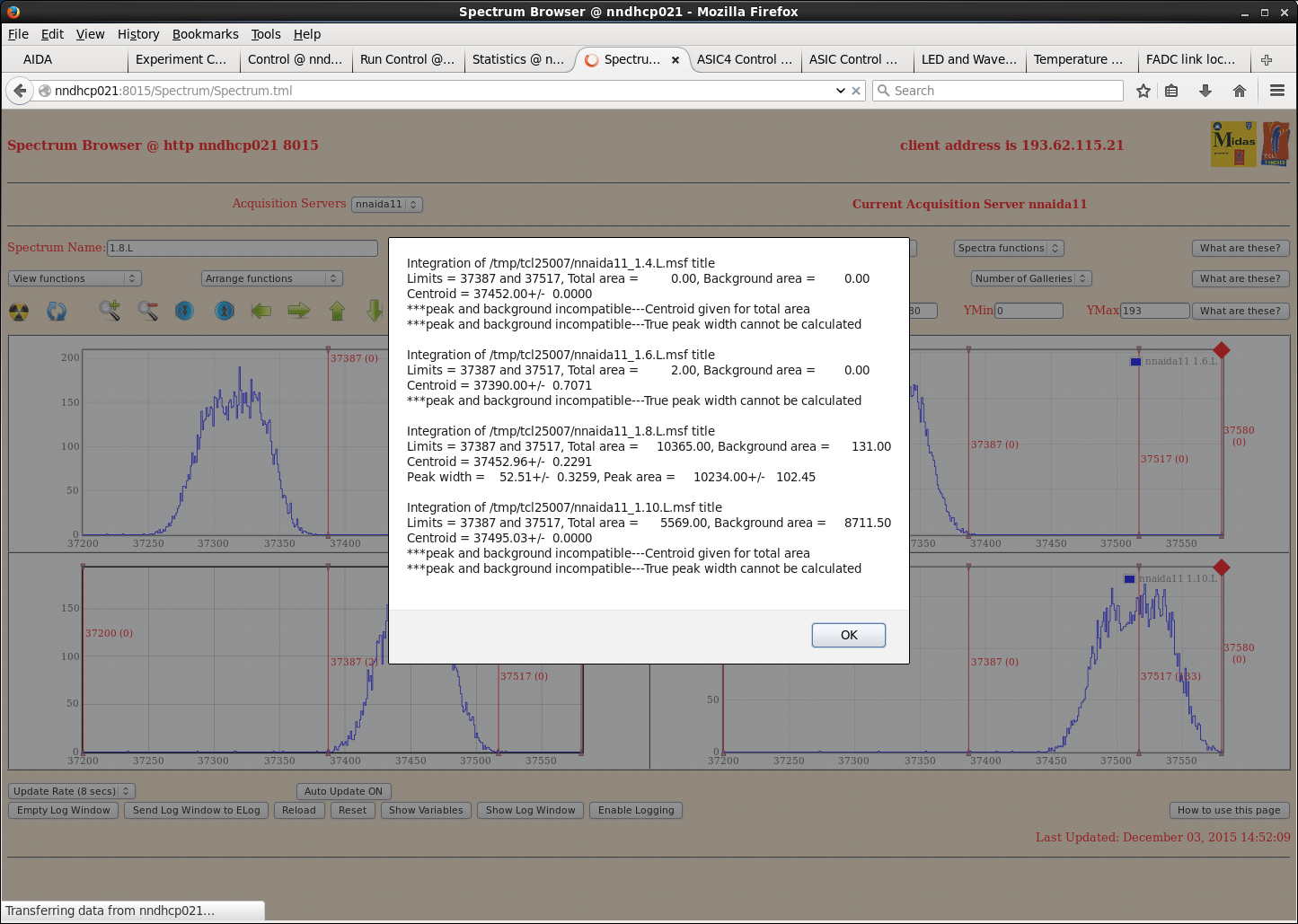This screenshot has width=1298, height=924.
Task: Click the radiation hazard icon
Action: point(19,312)
